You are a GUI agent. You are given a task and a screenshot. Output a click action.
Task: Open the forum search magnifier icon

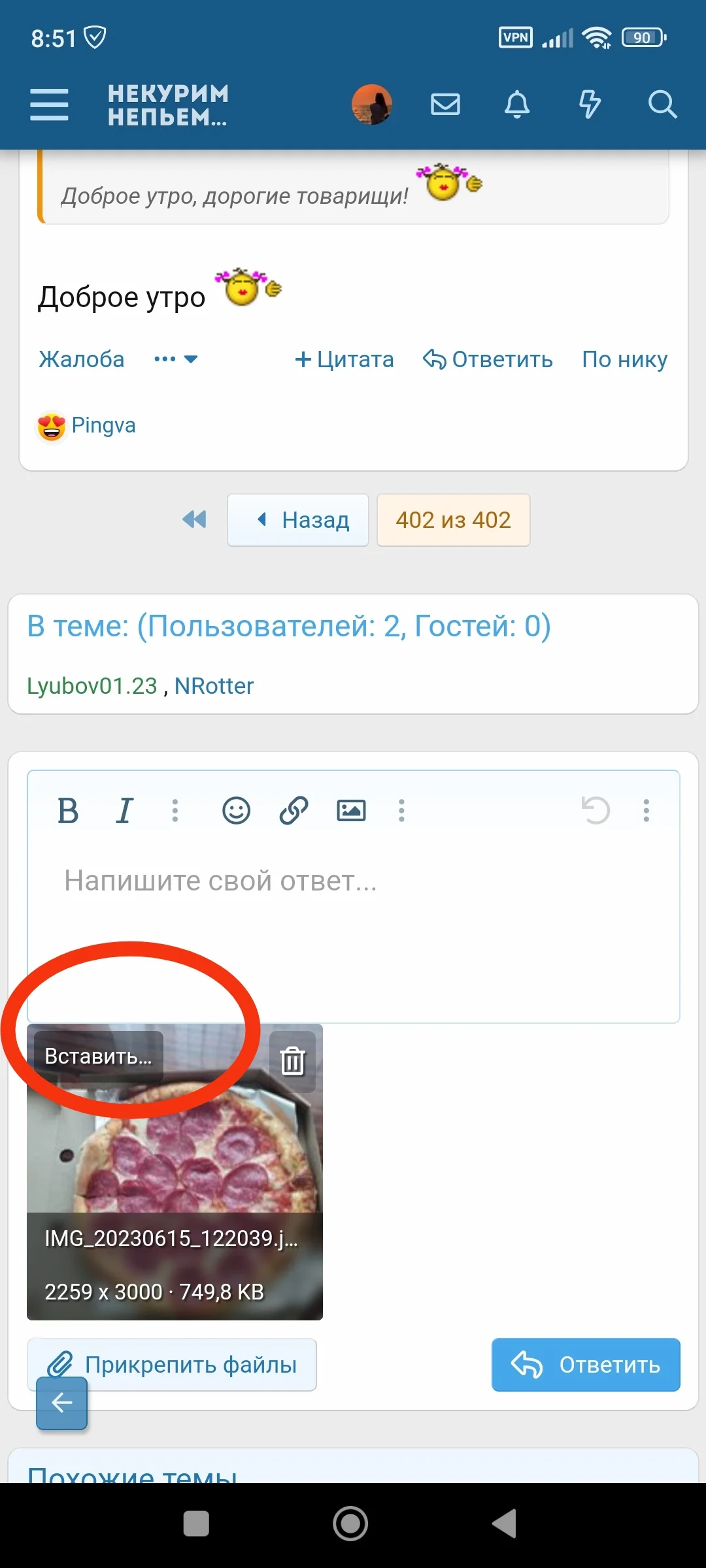662,105
